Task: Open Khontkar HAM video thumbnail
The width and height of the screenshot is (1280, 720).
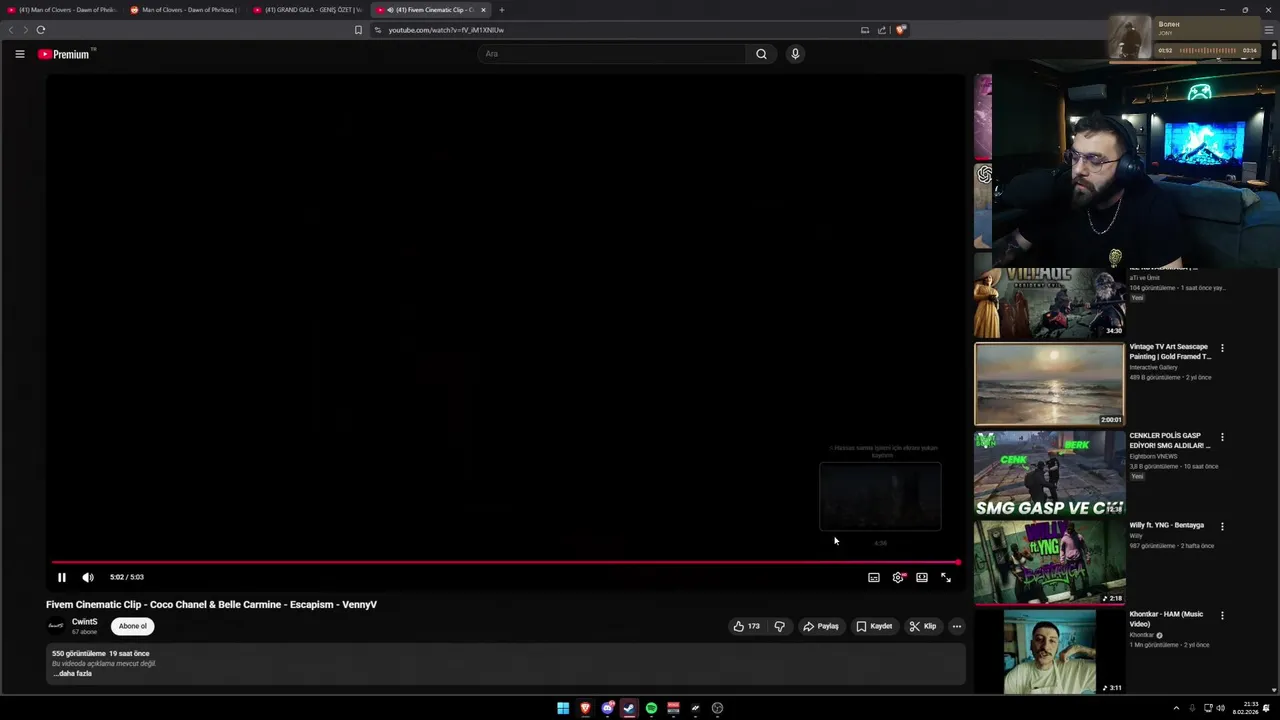Action: [x=1049, y=651]
